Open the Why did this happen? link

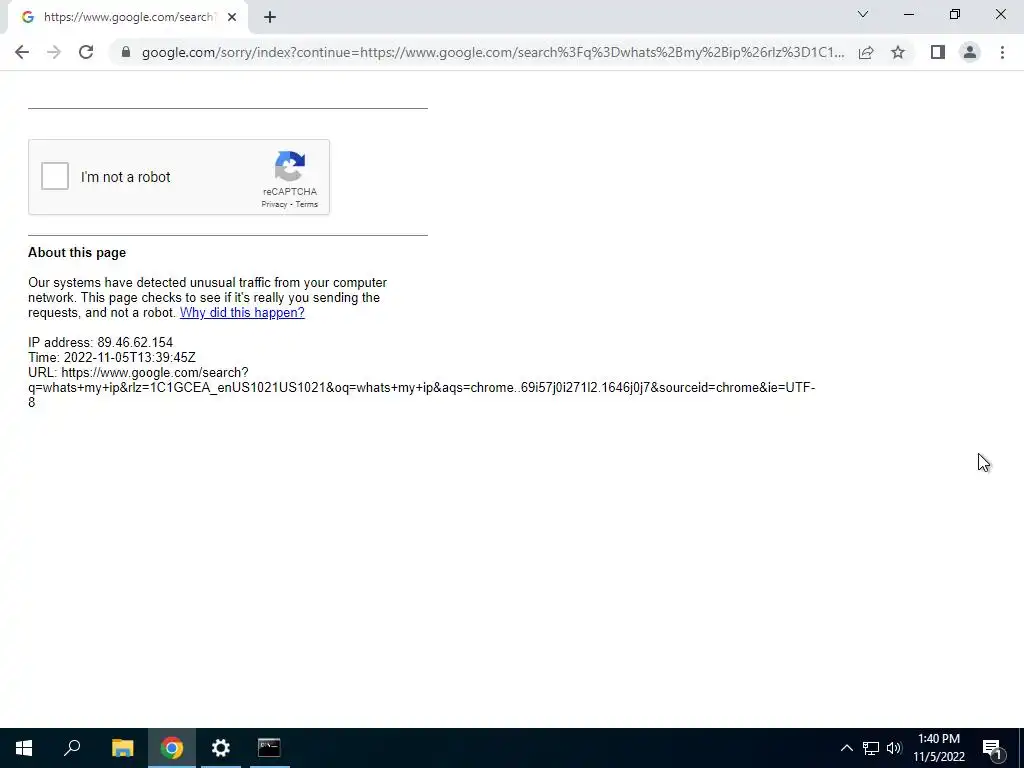[x=242, y=313]
